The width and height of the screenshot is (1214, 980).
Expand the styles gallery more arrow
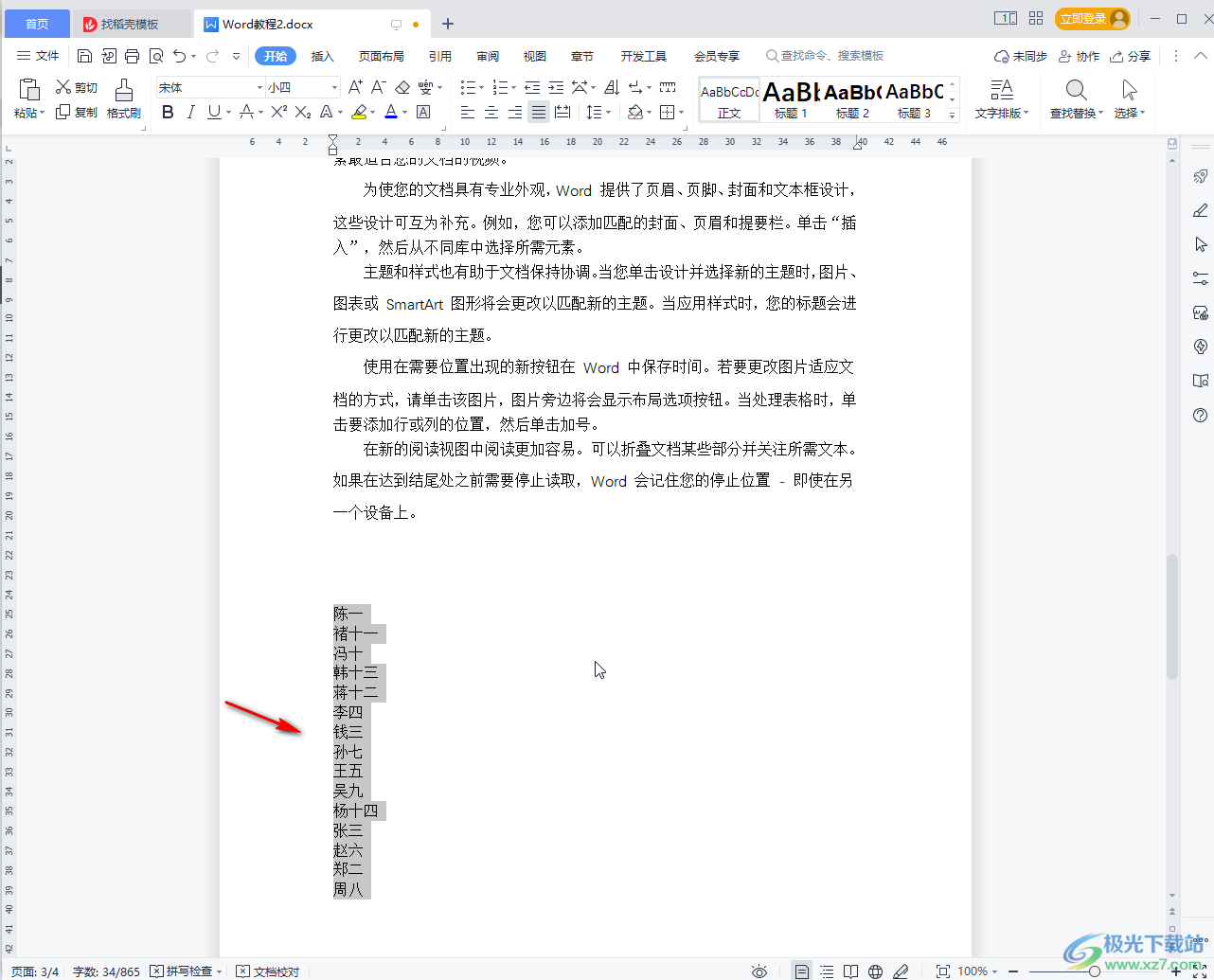pos(953,115)
